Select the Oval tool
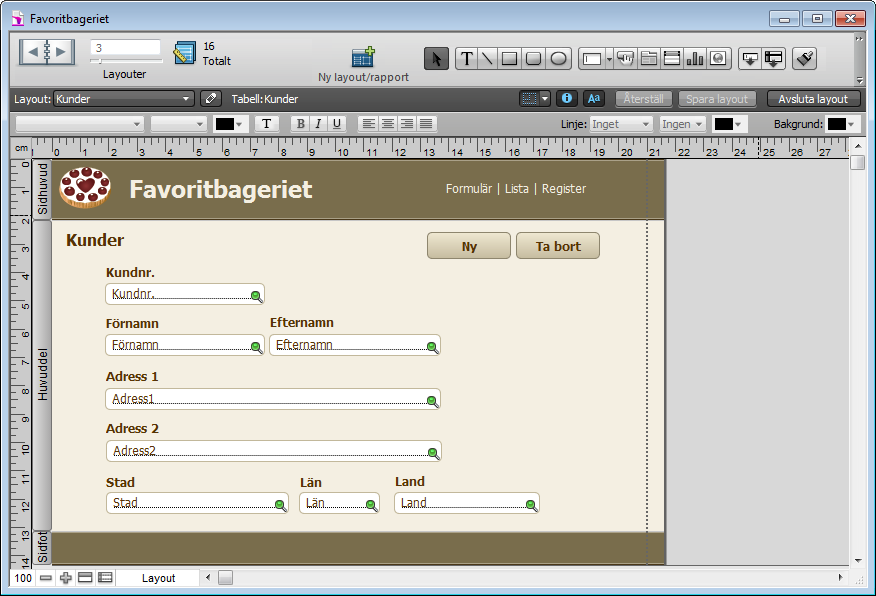Viewport: 876px width, 596px height. (x=558, y=59)
